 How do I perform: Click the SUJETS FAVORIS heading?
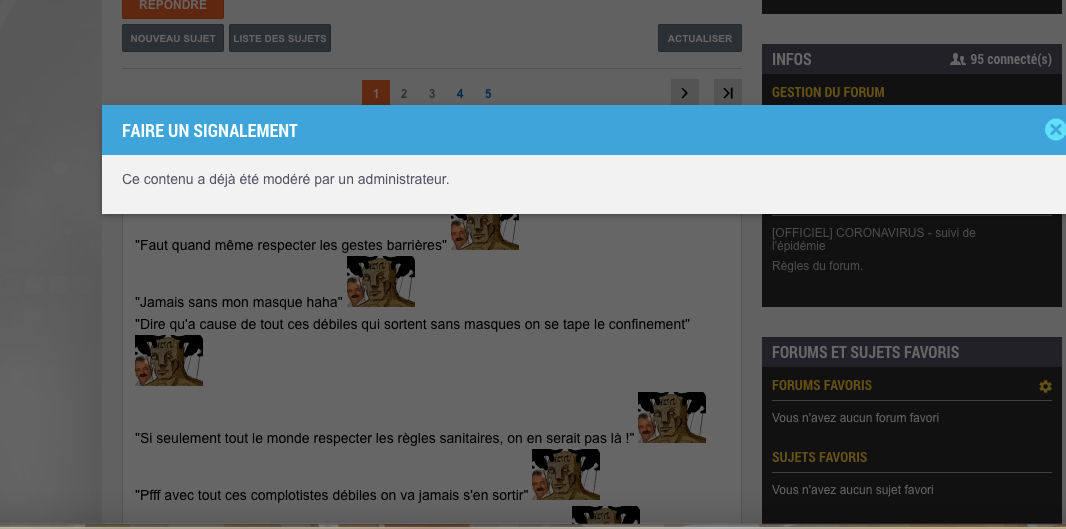pyautogui.click(x=819, y=458)
